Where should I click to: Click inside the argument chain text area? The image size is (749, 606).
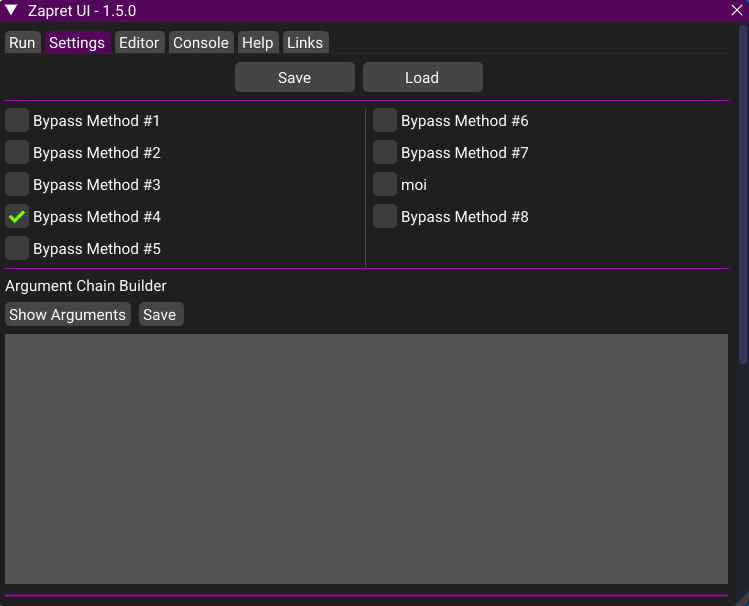(x=366, y=459)
